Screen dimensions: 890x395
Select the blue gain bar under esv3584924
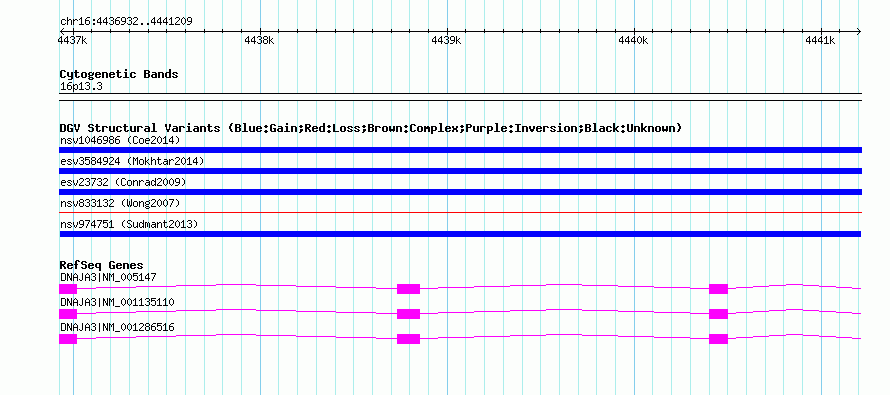click(460, 171)
